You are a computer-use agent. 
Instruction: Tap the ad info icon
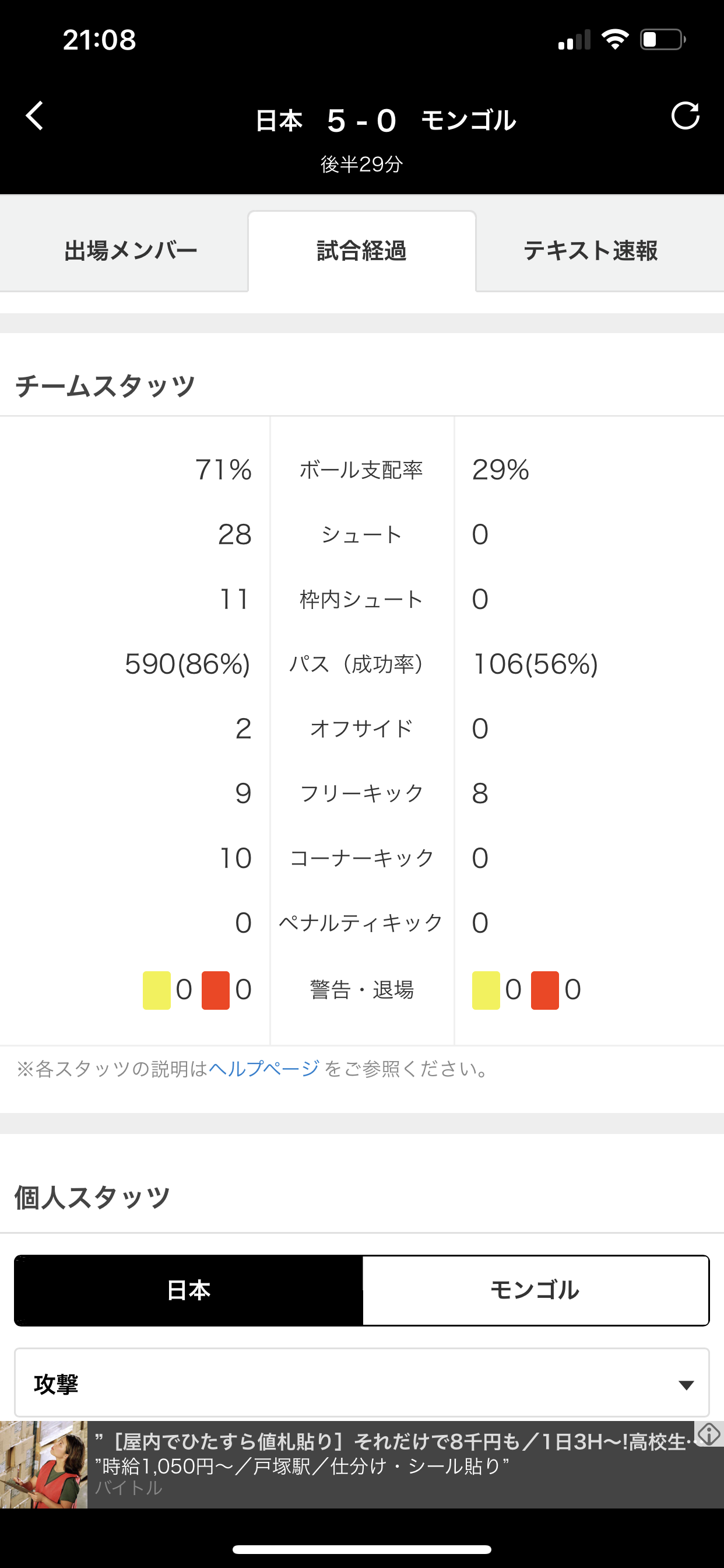[x=709, y=1434]
